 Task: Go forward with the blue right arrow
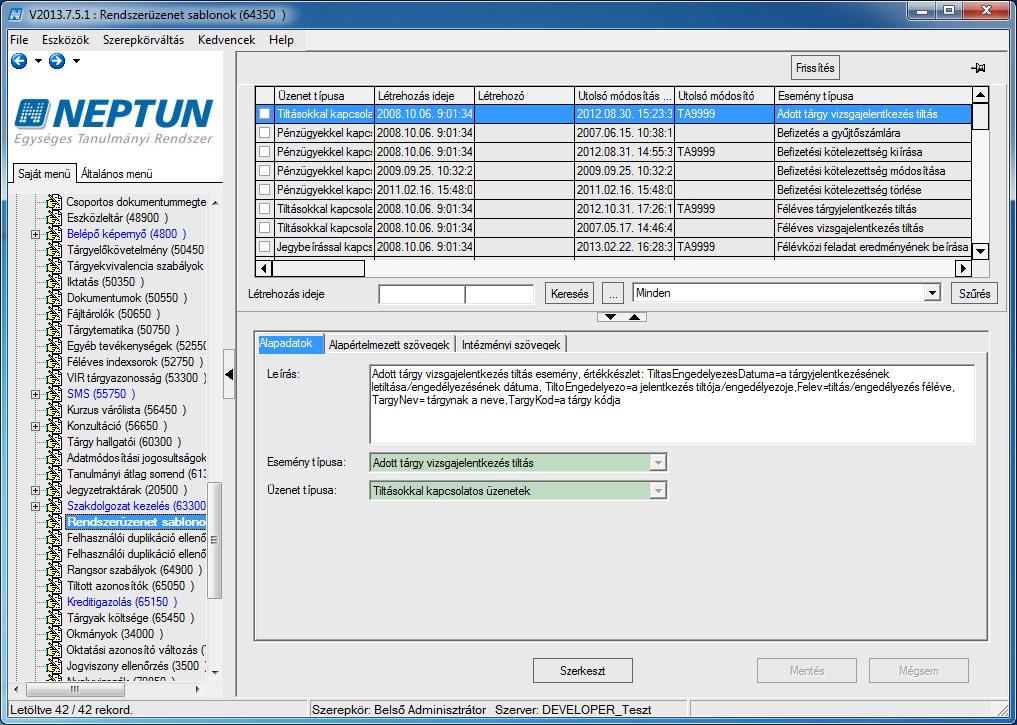pyautogui.click(x=57, y=61)
